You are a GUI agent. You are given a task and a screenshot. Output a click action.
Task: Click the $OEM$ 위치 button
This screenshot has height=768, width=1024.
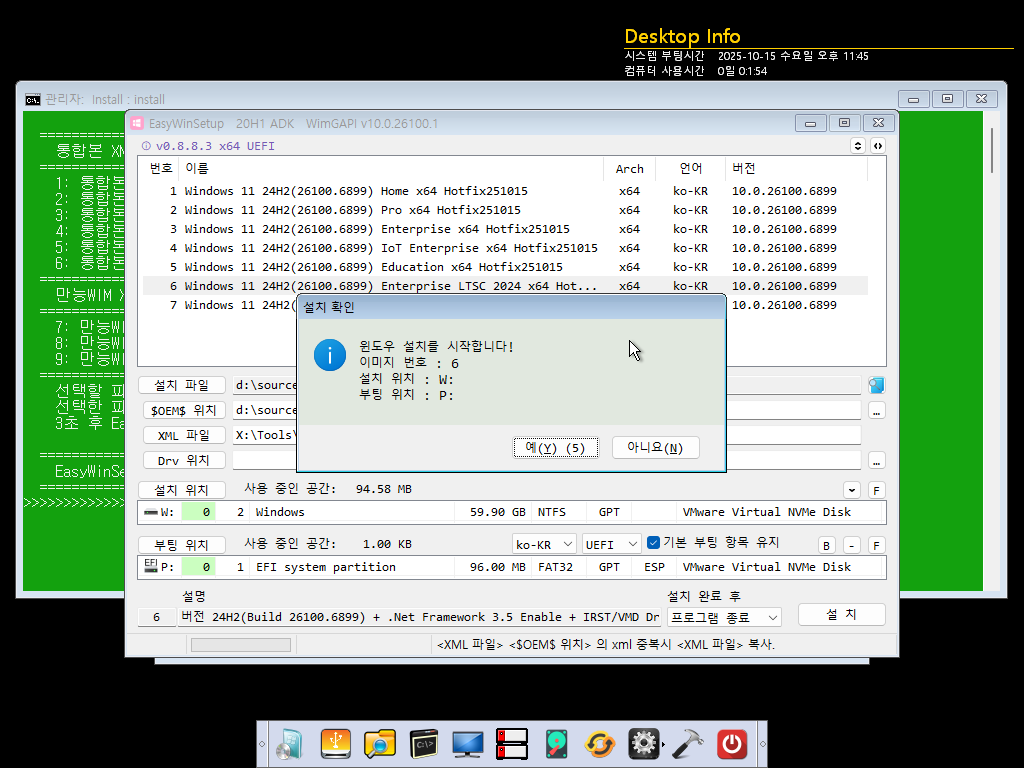pos(184,410)
